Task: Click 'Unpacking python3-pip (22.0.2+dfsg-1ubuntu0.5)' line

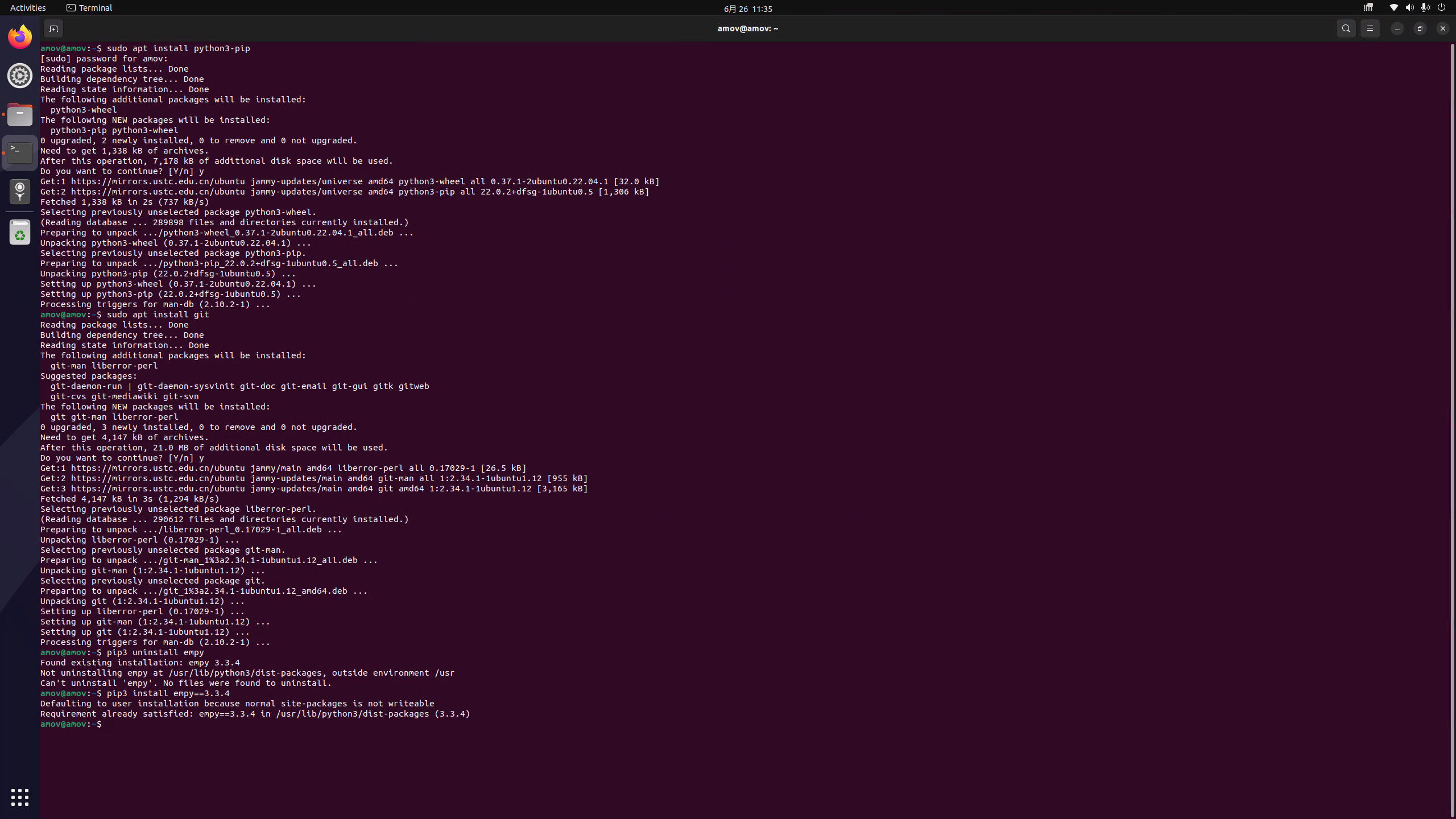Action: [168, 274]
